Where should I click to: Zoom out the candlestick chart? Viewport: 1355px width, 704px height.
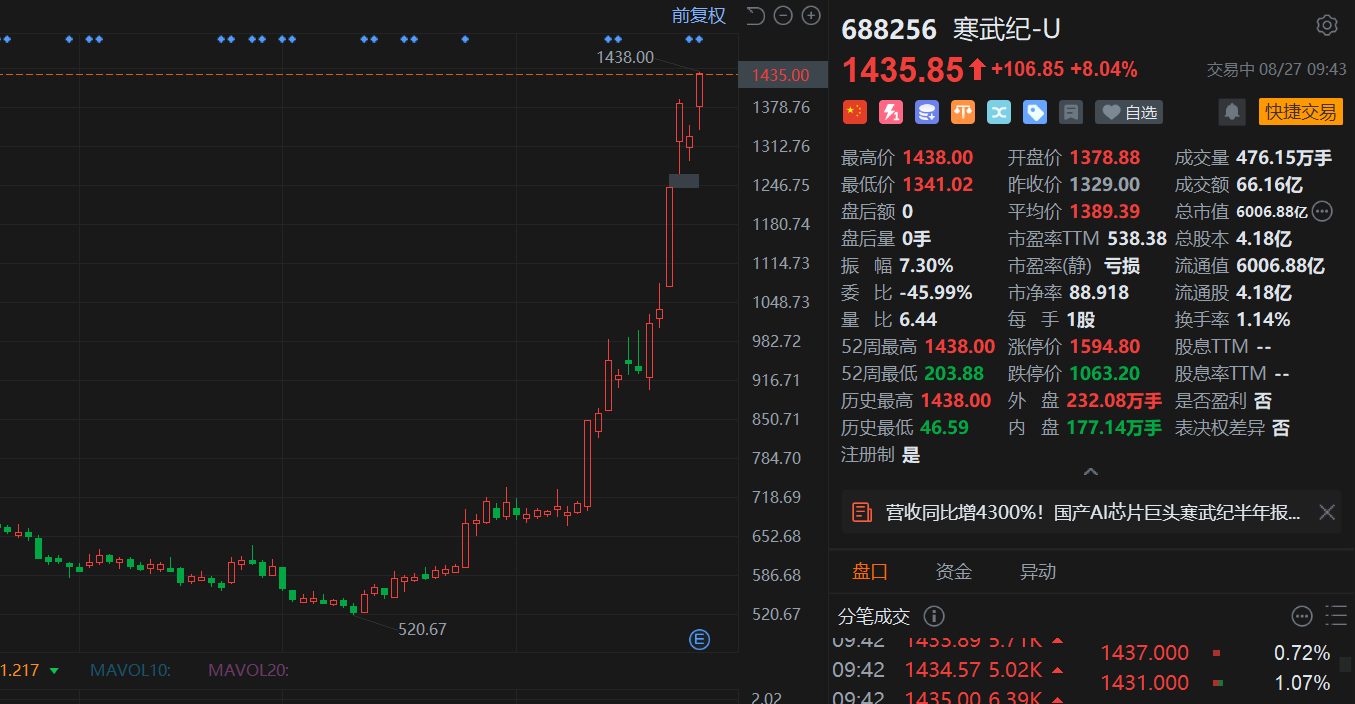click(x=783, y=15)
